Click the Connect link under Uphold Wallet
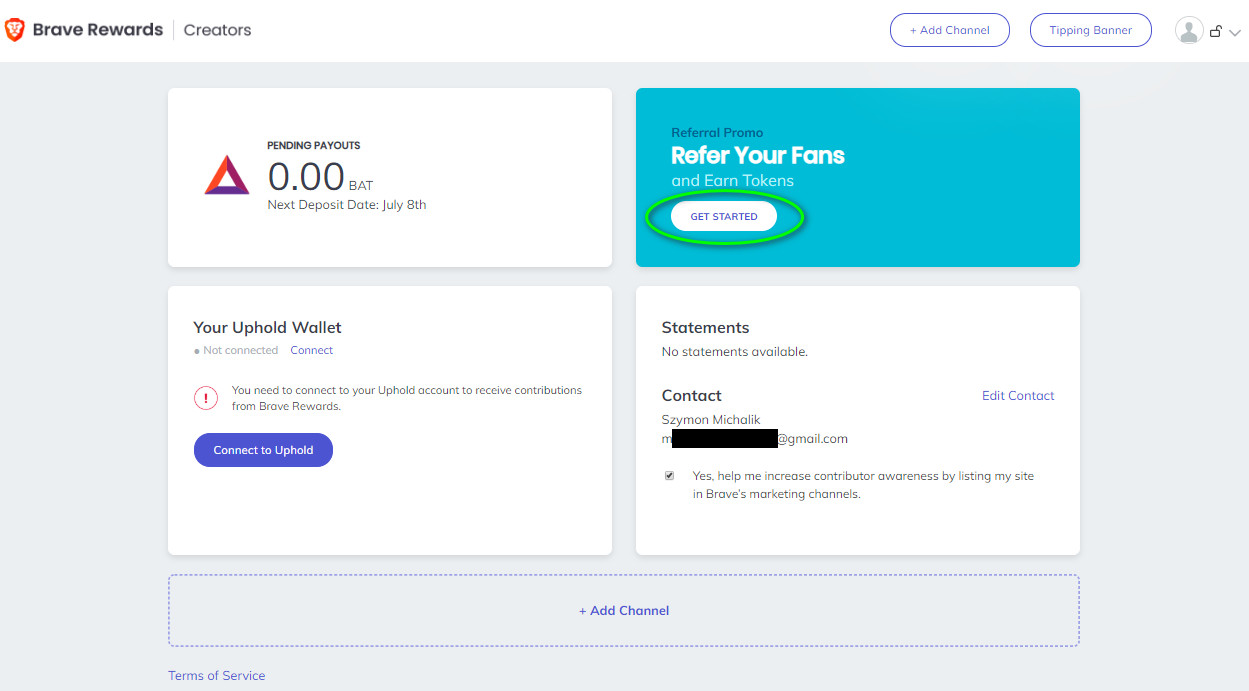 [312, 350]
